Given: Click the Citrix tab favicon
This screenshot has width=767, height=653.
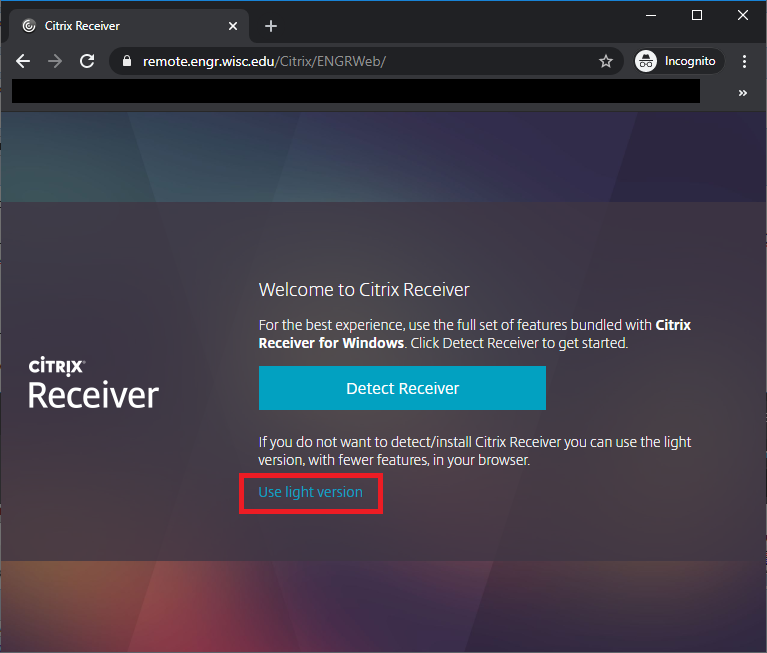Looking at the screenshot, I should coord(29,26).
